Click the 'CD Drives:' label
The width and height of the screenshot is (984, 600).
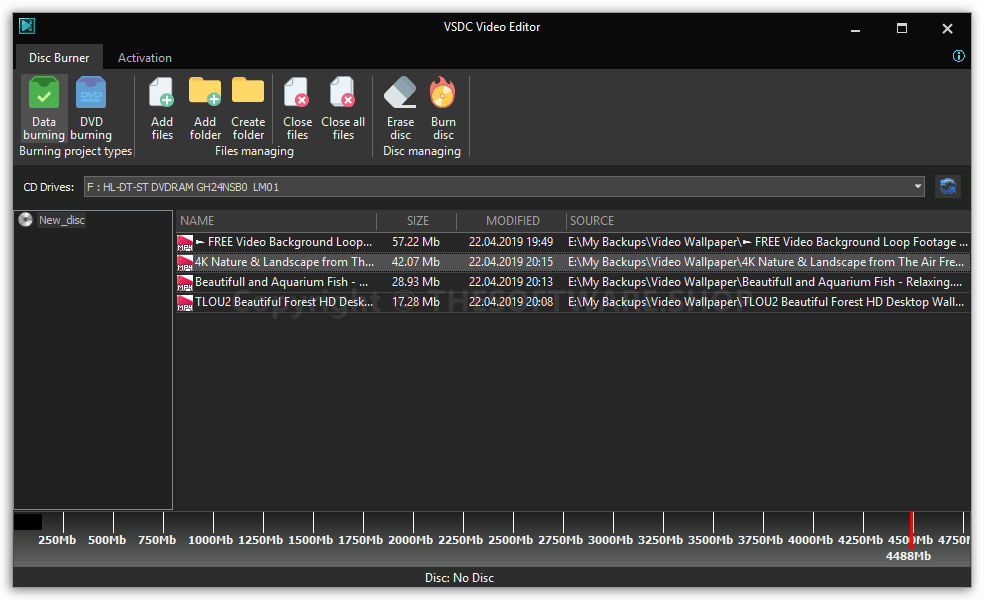pyautogui.click(x=48, y=187)
